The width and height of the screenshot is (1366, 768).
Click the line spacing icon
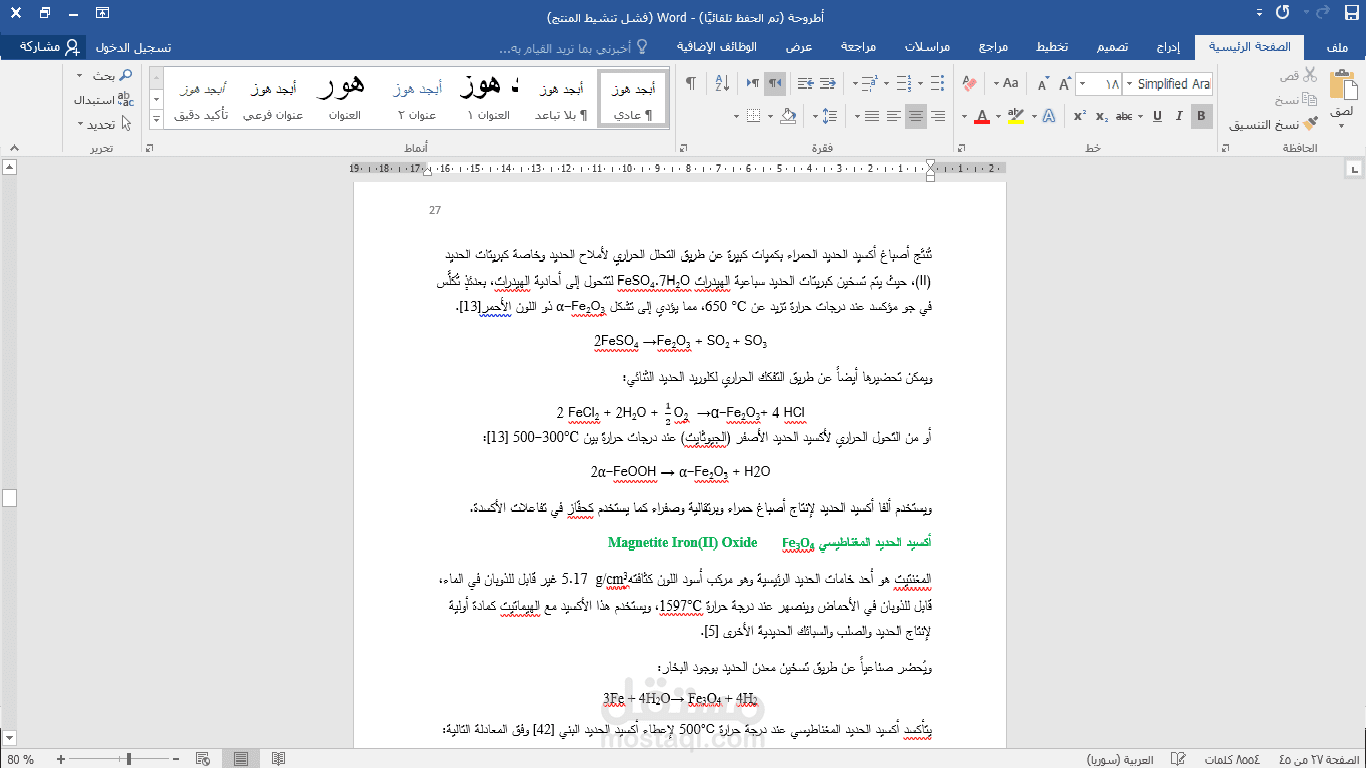829,116
